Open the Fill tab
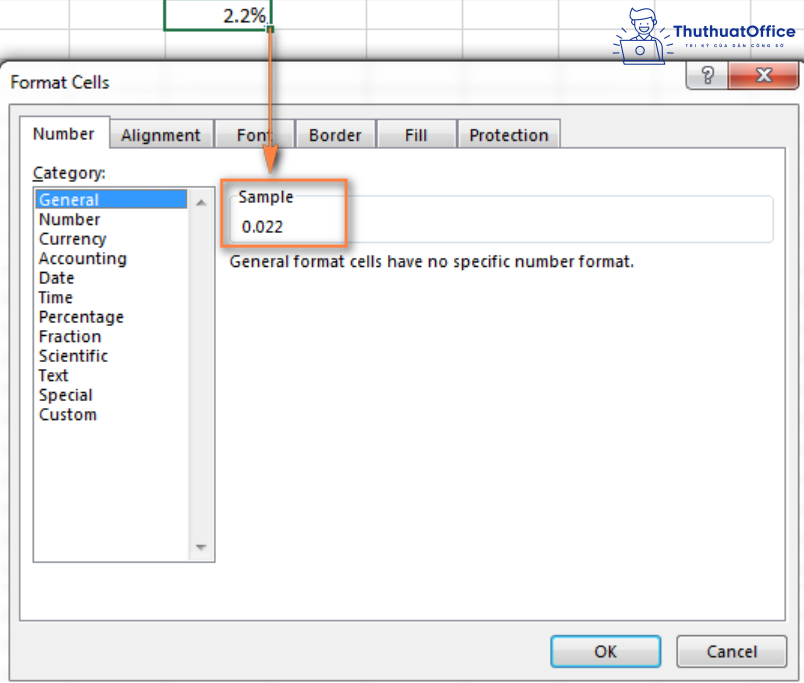This screenshot has height=683, width=804. pos(416,134)
